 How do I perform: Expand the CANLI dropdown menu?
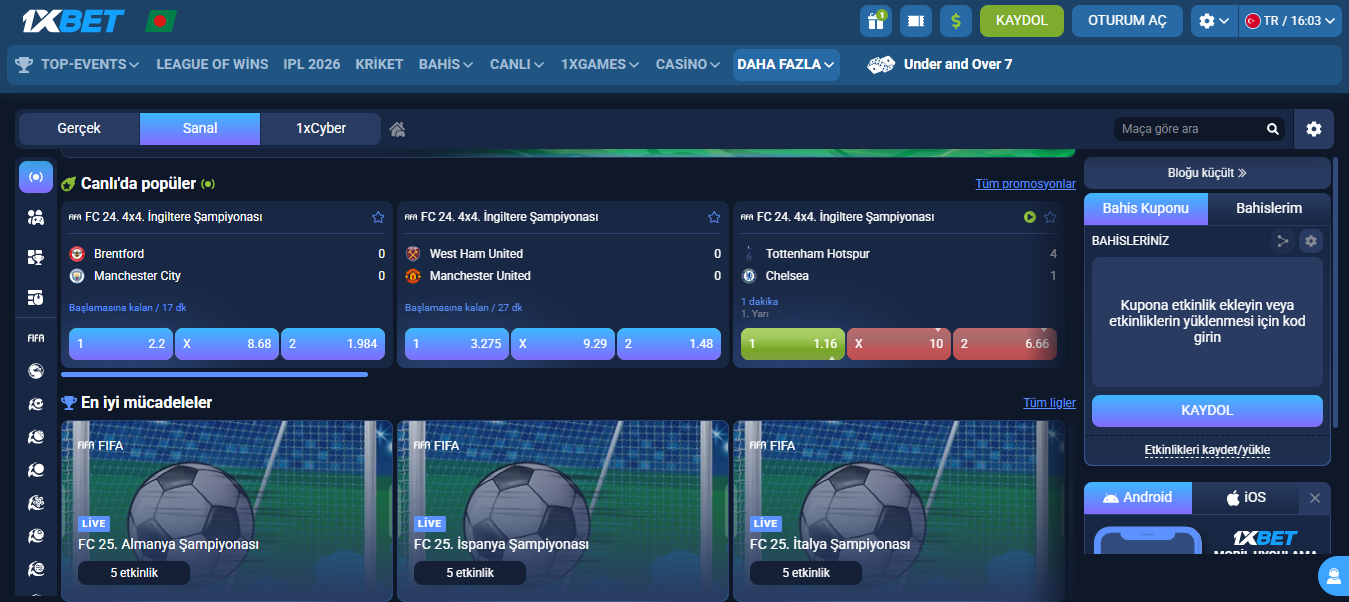pos(517,64)
